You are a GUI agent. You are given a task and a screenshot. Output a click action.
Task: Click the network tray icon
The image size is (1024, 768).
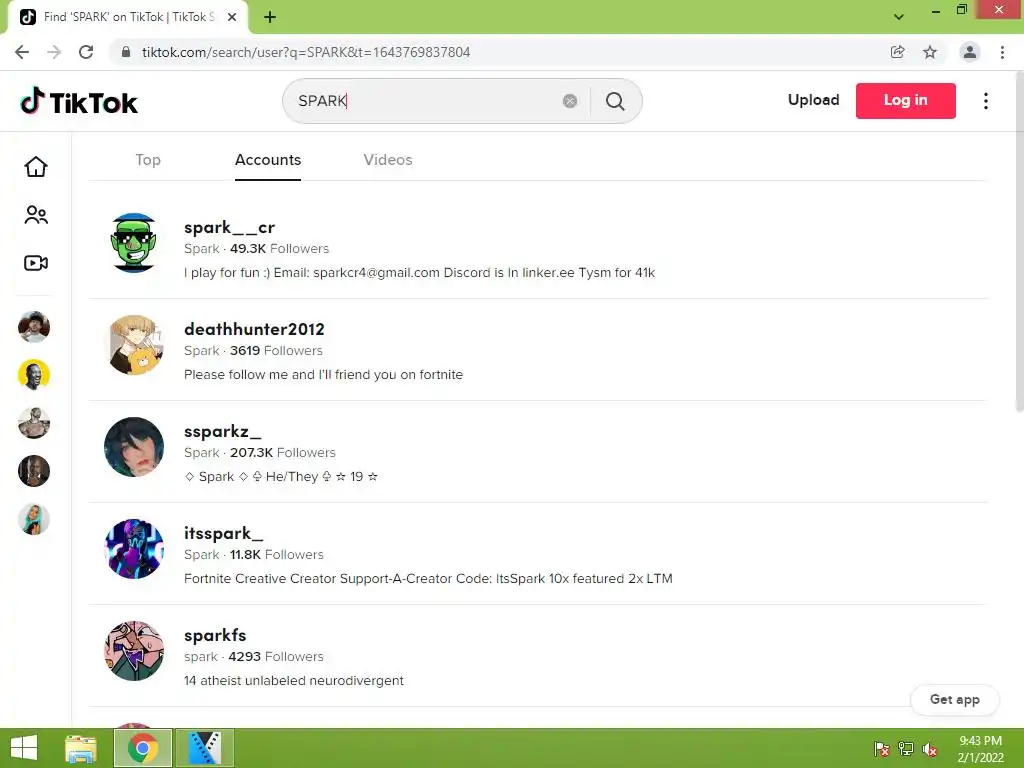[x=906, y=749]
